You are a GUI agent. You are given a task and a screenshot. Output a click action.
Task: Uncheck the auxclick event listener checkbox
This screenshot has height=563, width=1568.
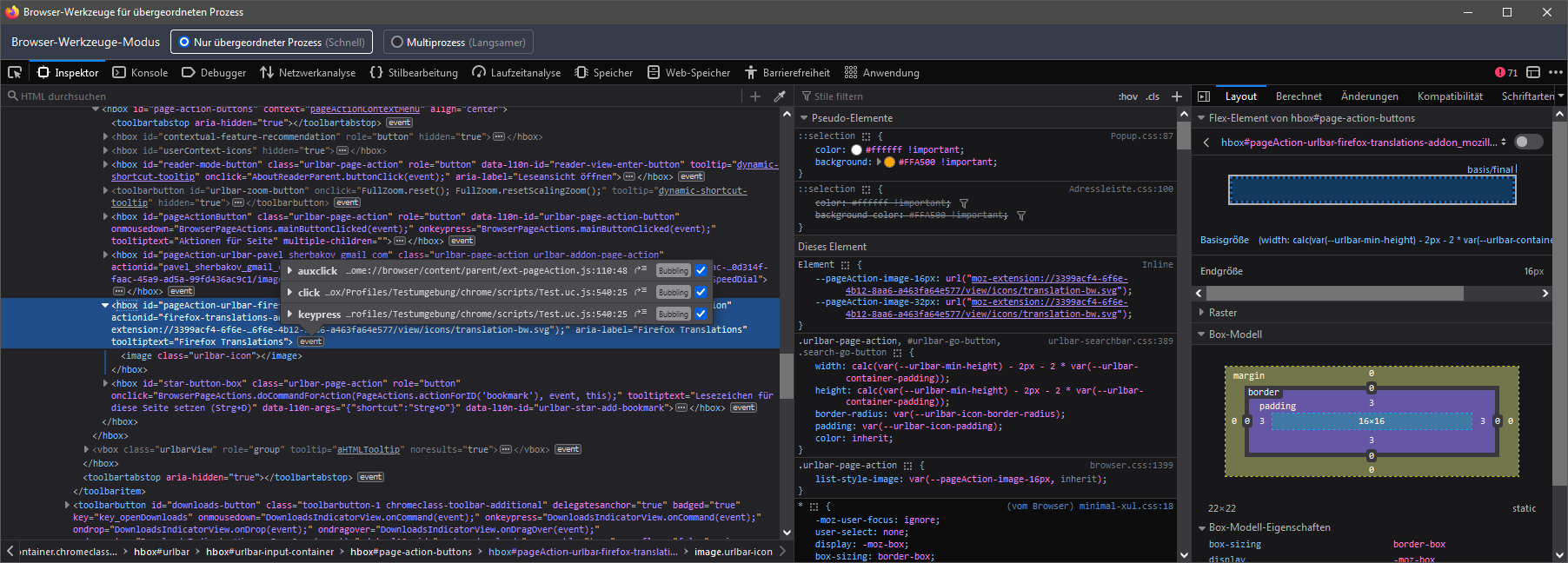(701, 270)
